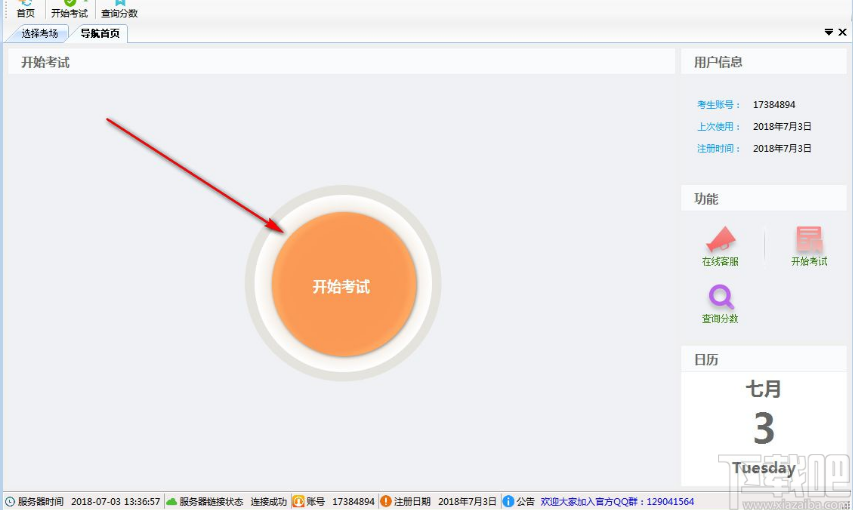The width and height of the screenshot is (853, 510).
Task: Close the current tab with the X
Action: click(x=842, y=33)
